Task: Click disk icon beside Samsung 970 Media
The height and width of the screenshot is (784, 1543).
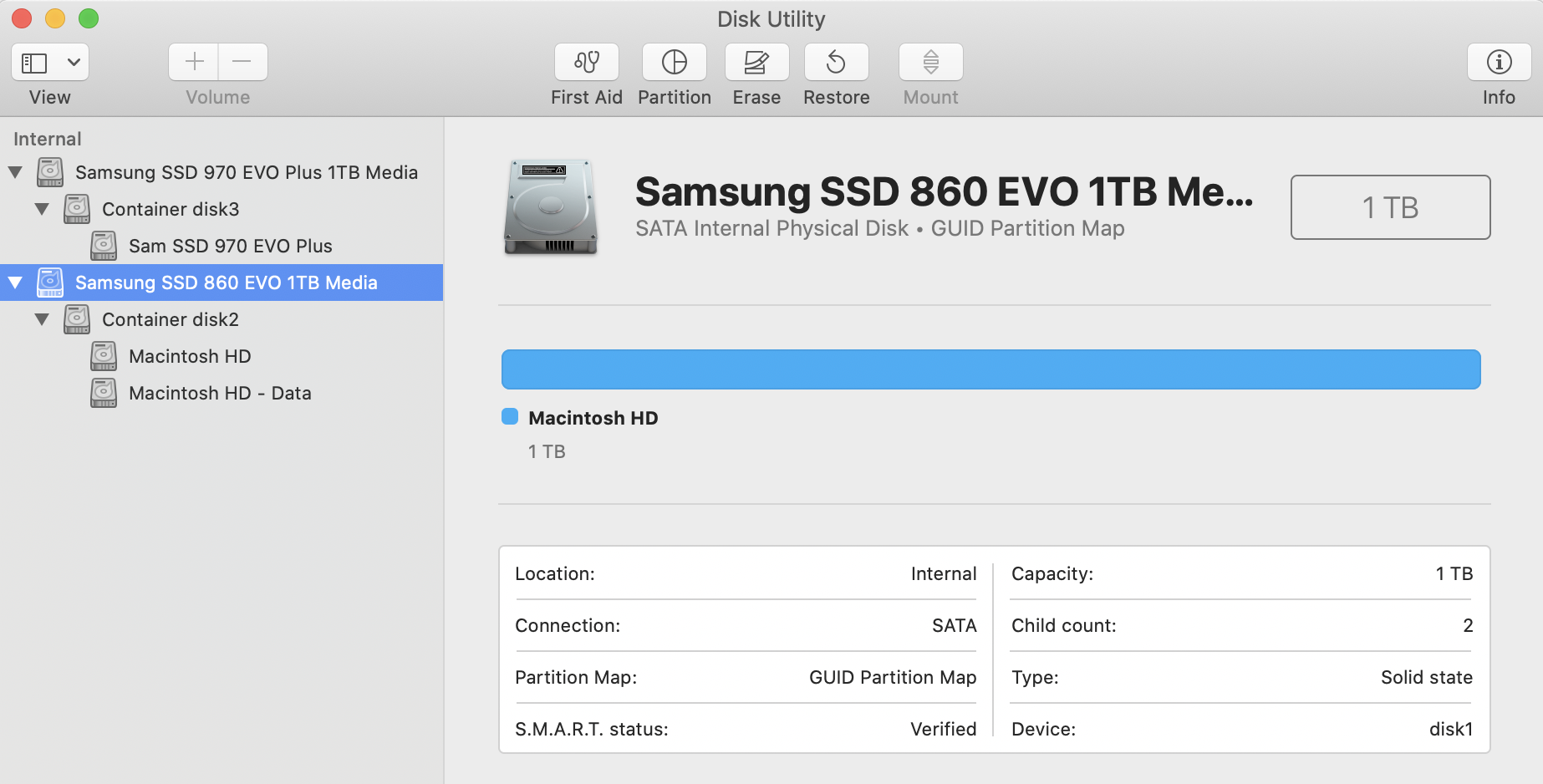Action: tap(50, 172)
